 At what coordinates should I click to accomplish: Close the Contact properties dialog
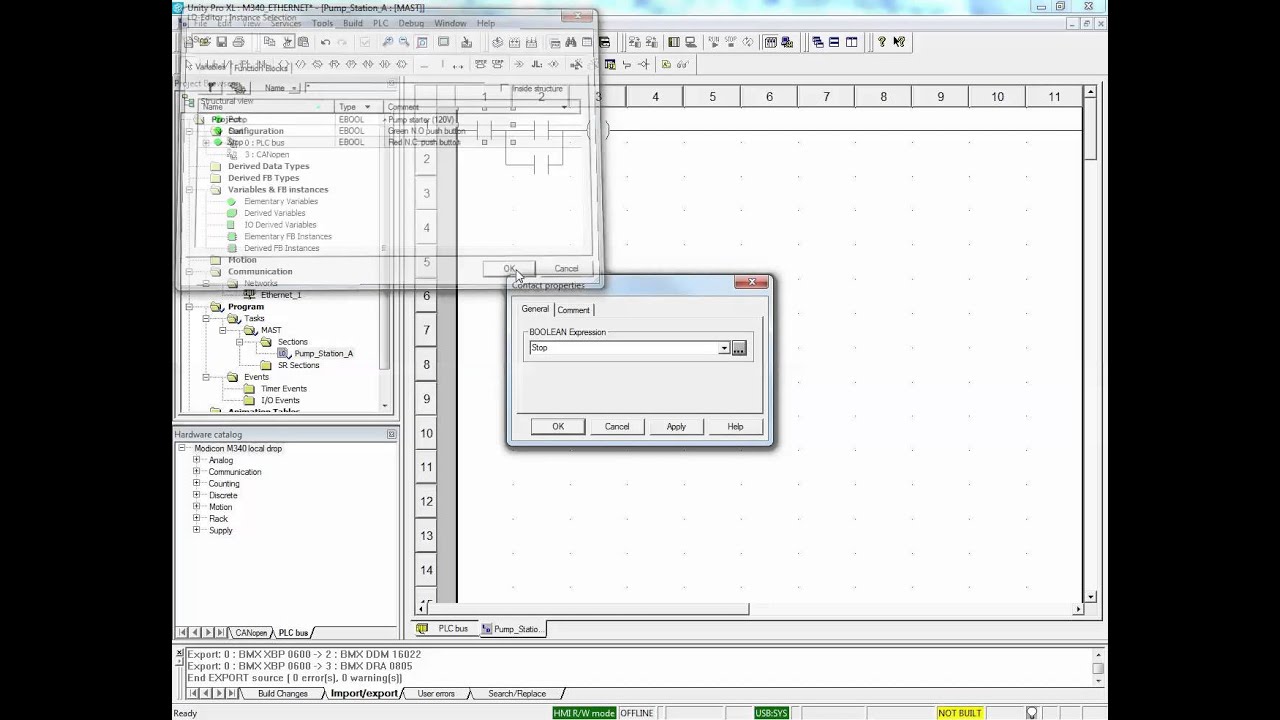tap(751, 283)
